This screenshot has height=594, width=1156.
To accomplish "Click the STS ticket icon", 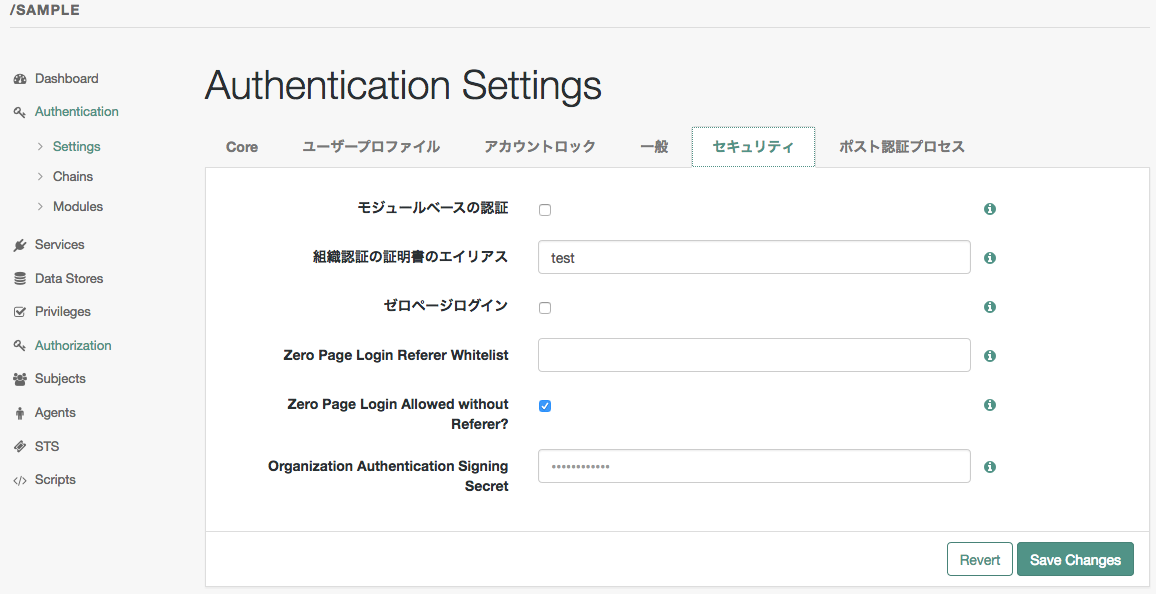I will tap(19, 447).
